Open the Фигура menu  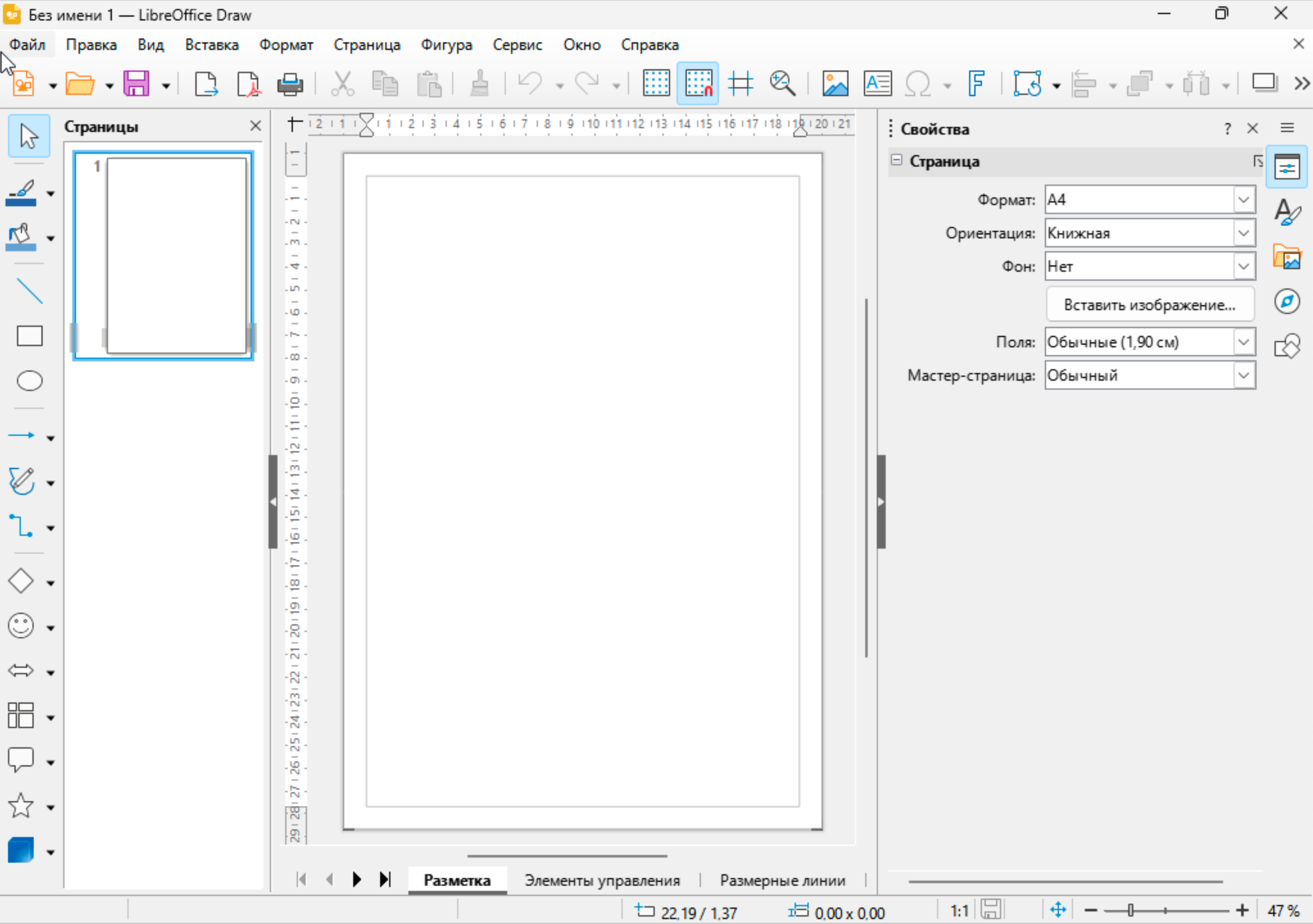(447, 45)
